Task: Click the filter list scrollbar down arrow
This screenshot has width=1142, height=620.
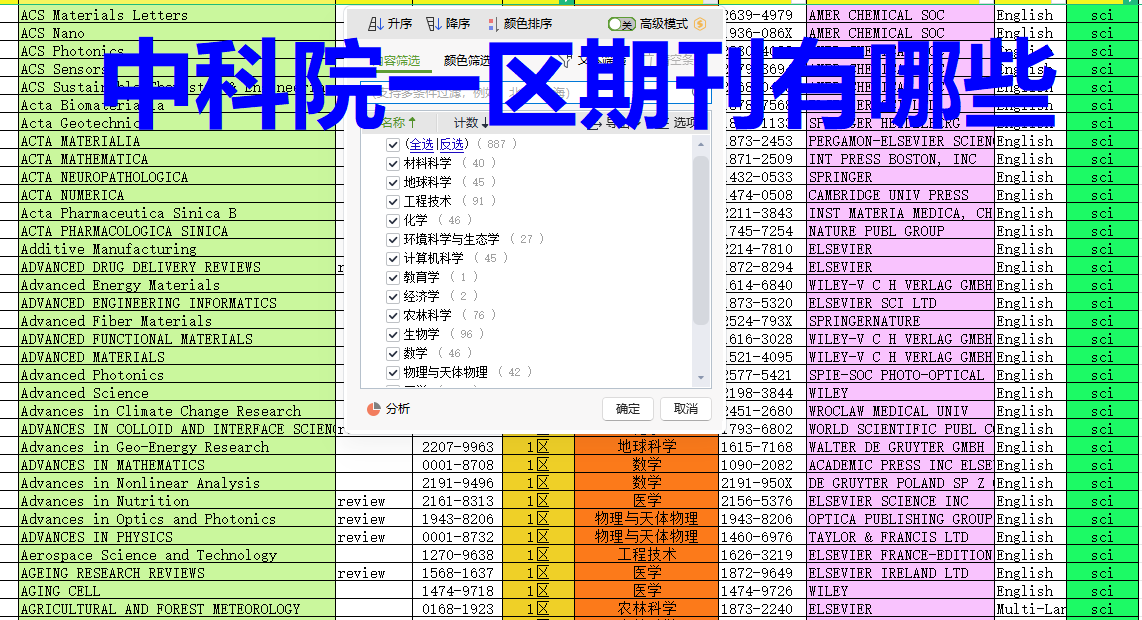Action: point(701,377)
